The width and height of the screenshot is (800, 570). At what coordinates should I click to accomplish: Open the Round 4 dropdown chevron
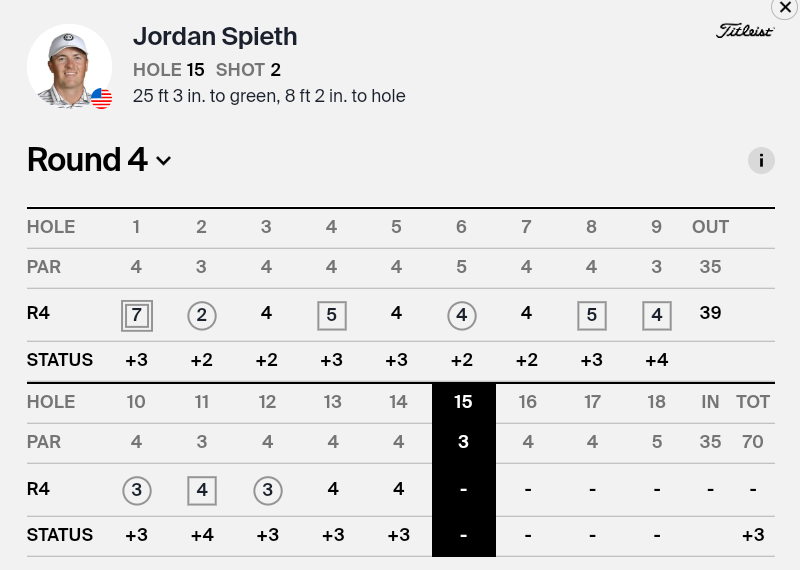pos(164,161)
